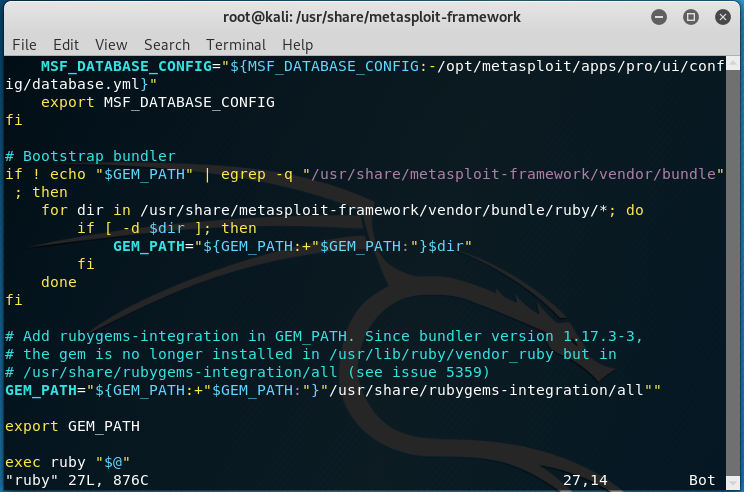Open the Edit menu
Viewport: 744px width, 492px height.
[66, 45]
